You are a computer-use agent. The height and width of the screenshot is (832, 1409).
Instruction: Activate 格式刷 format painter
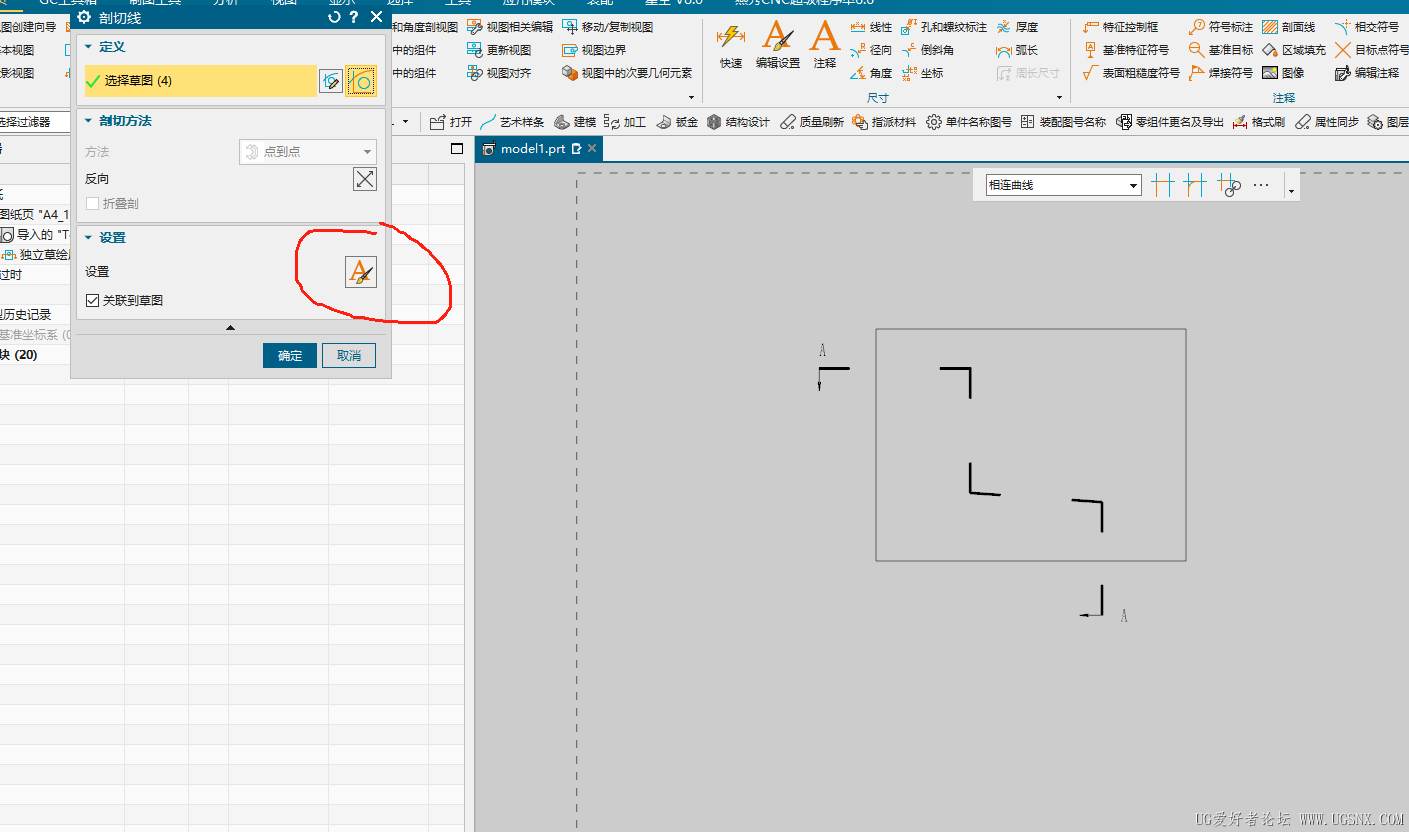coord(1259,122)
